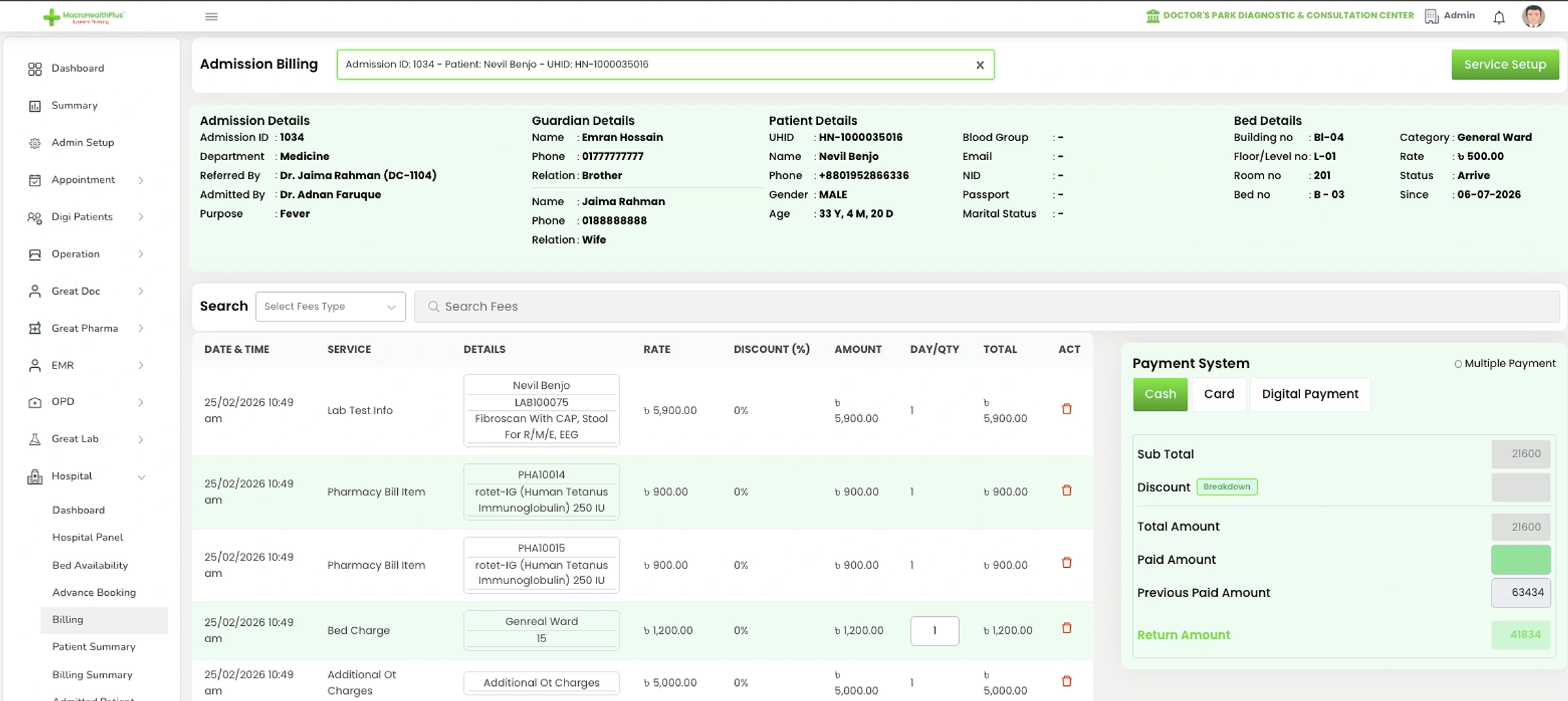Click the Appointment calendar icon

(x=35, y=180)
